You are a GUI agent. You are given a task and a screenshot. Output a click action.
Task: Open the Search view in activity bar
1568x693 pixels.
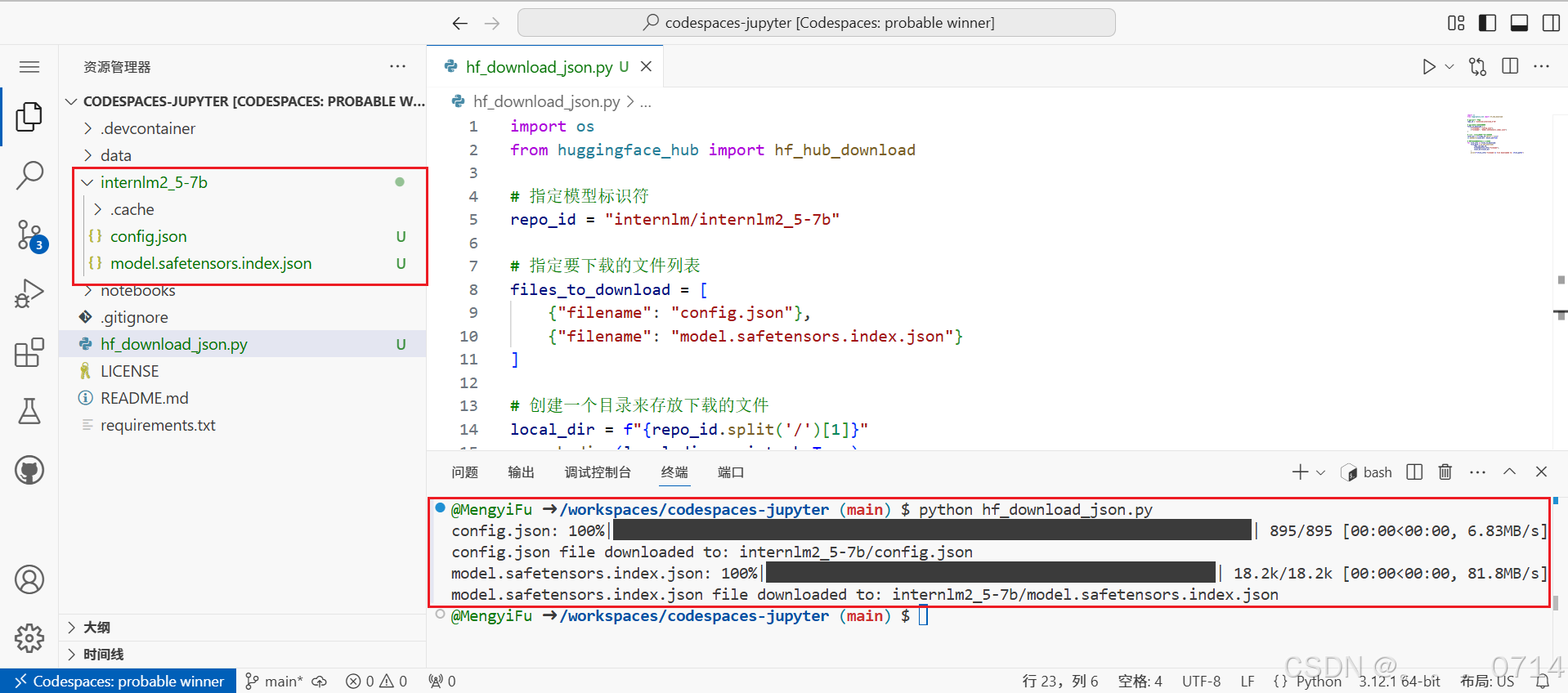29,175
